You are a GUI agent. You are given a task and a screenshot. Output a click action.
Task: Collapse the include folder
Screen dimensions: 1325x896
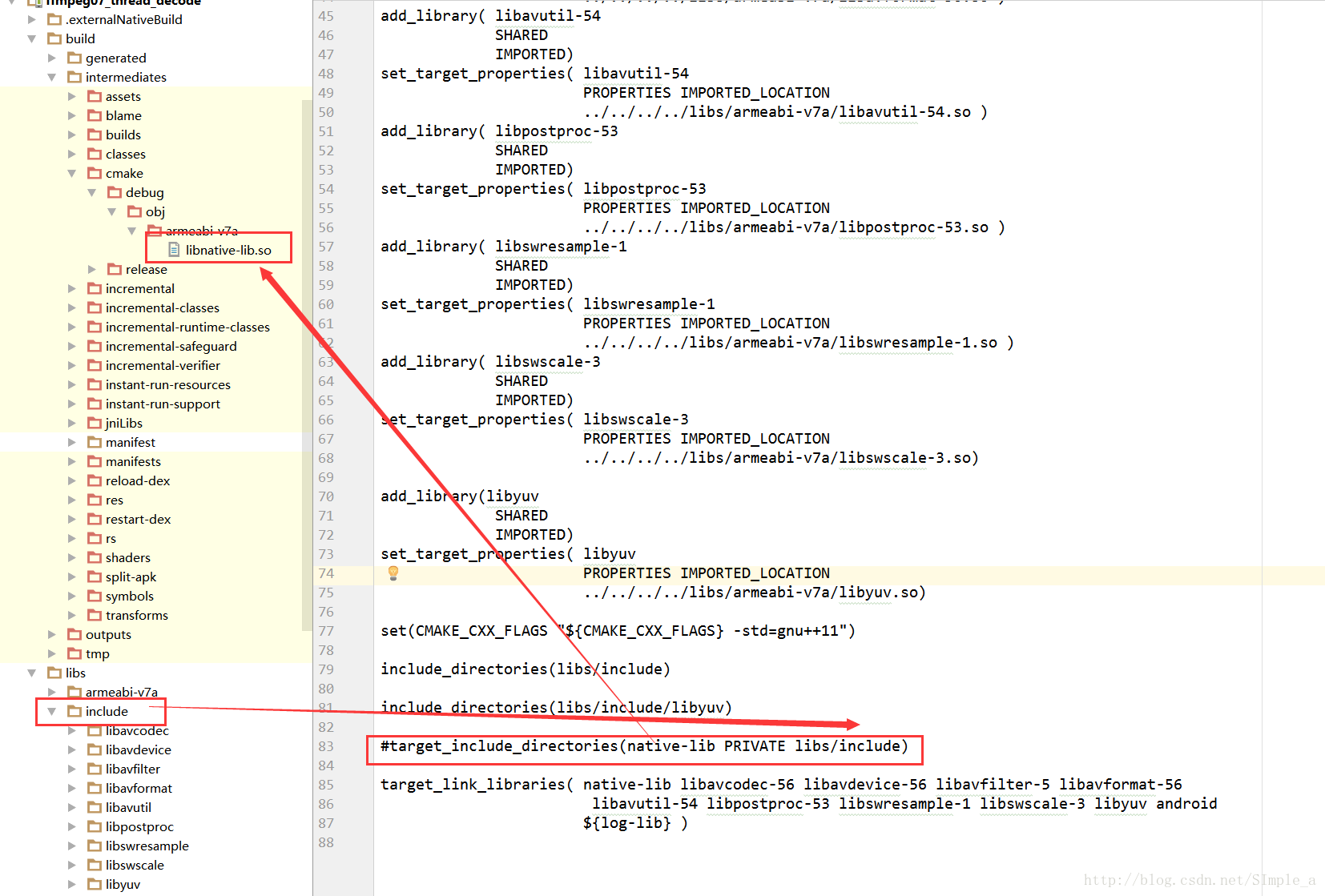point(52,711)
